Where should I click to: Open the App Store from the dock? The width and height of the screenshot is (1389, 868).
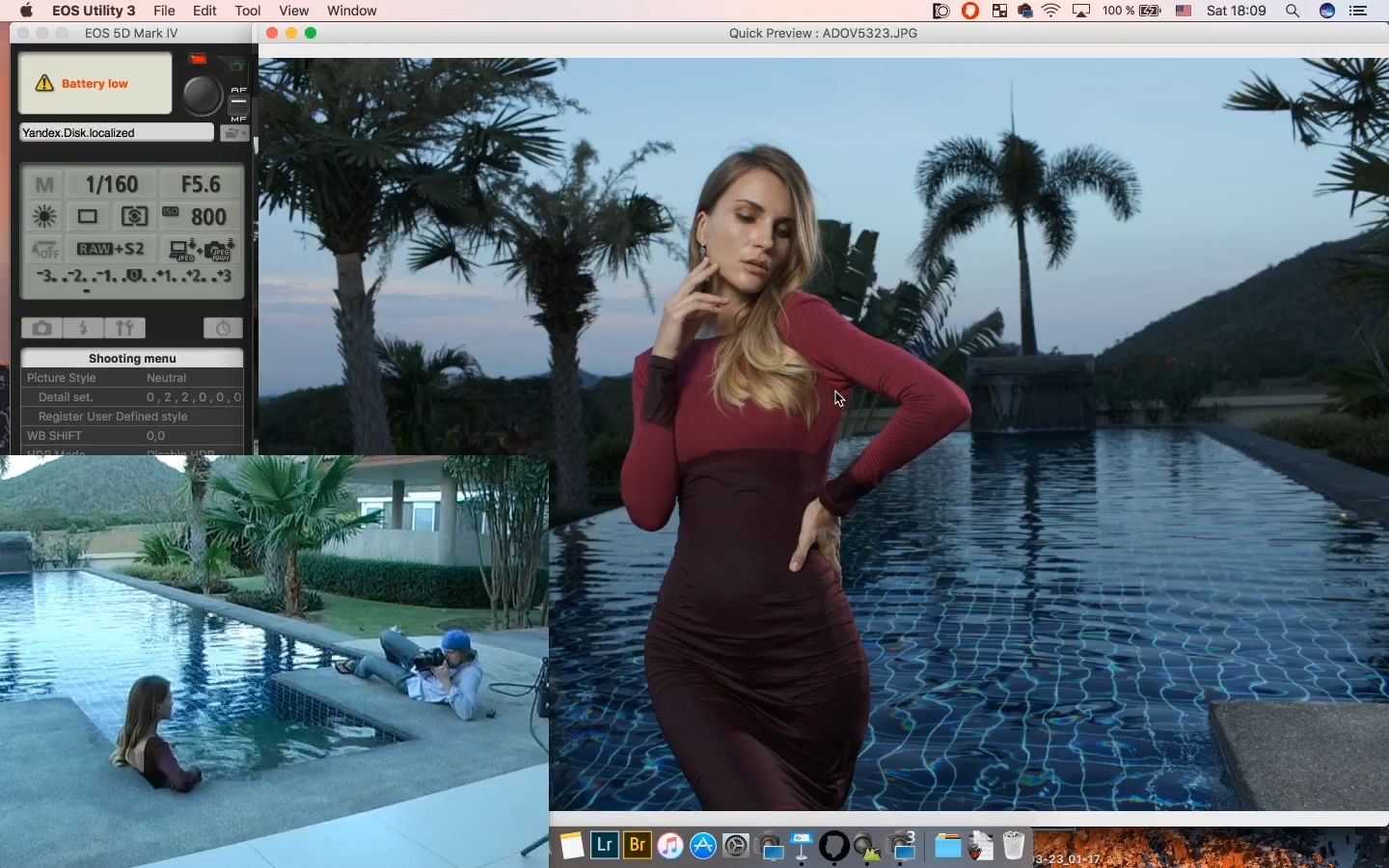(703, 846)
